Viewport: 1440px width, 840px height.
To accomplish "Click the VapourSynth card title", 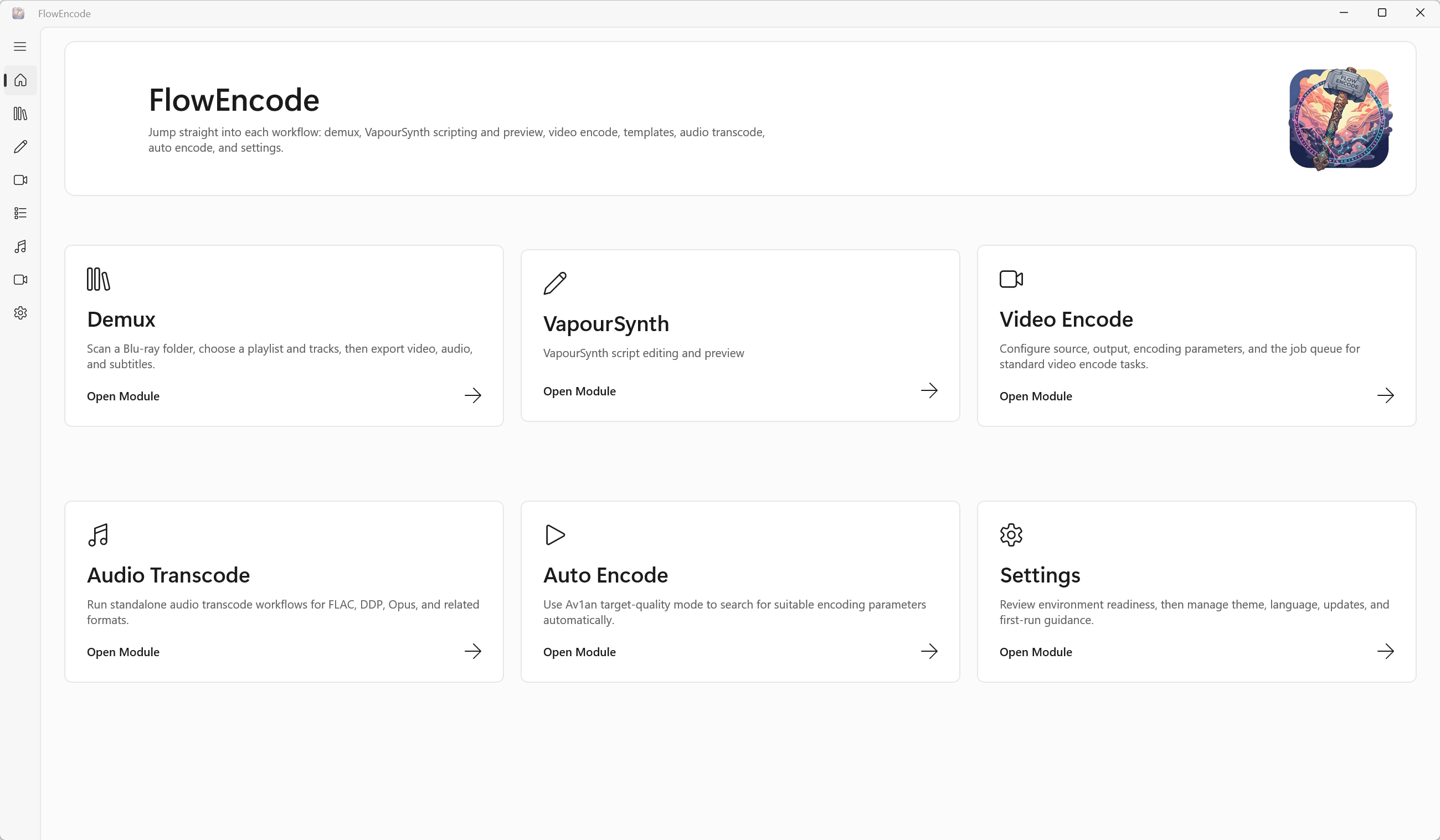I will pyautogui.click(x=606, y=324).
